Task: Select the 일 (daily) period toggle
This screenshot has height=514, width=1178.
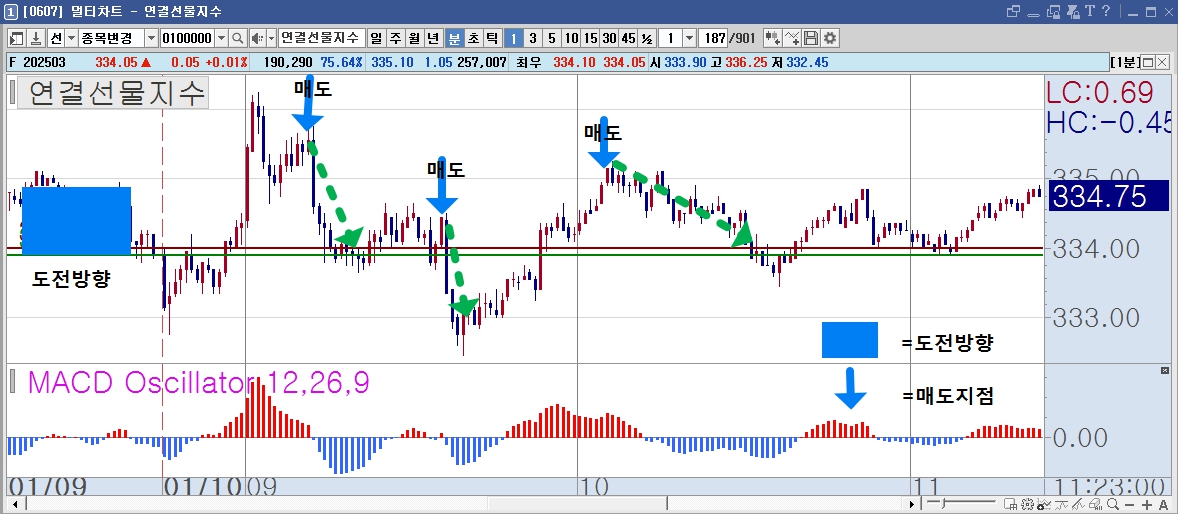Action: pos(376,38)
